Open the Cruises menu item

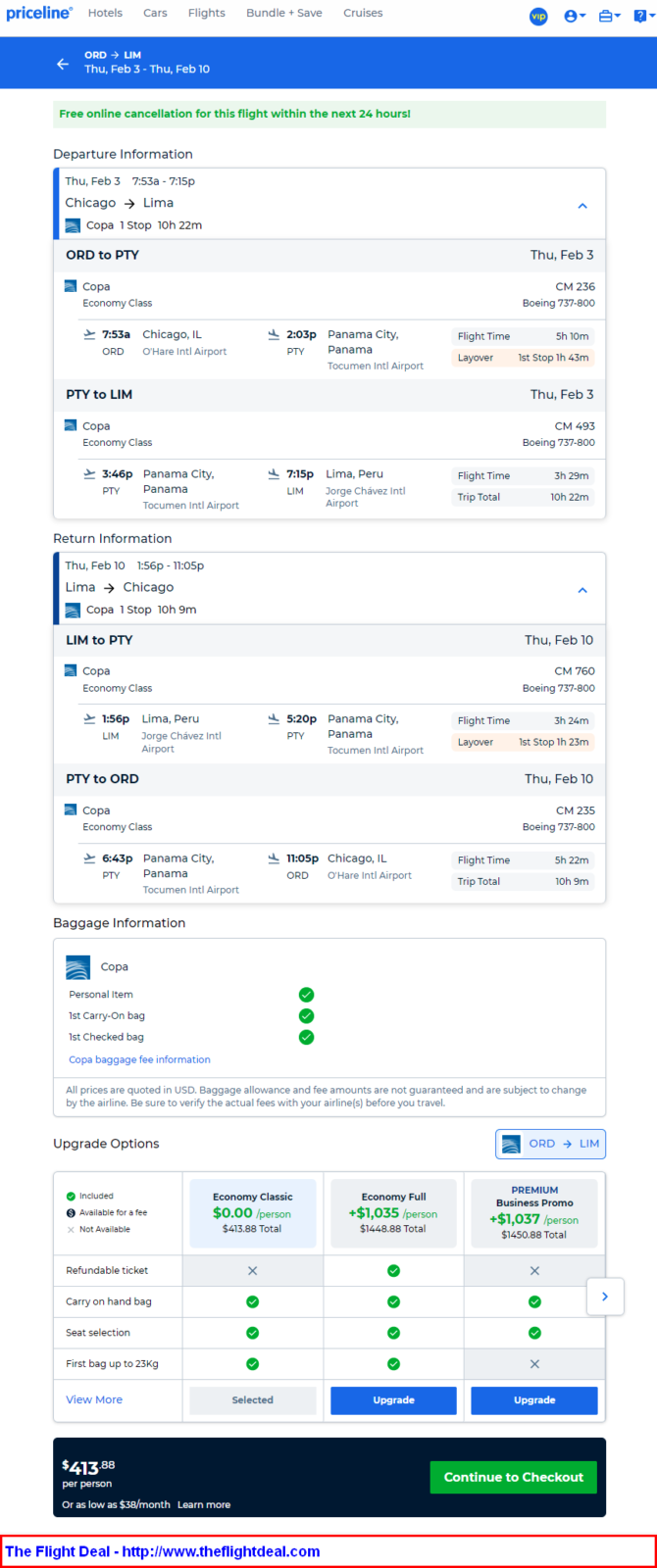[363, 14]
